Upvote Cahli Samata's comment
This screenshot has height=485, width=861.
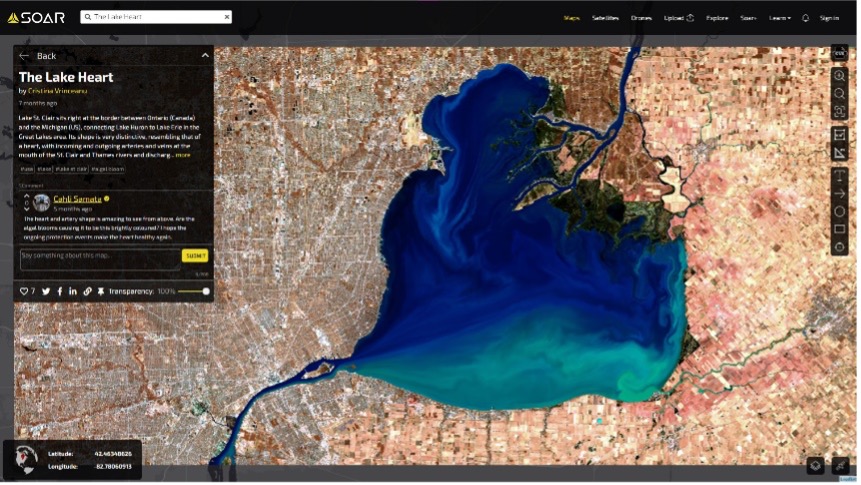(27, 196)
